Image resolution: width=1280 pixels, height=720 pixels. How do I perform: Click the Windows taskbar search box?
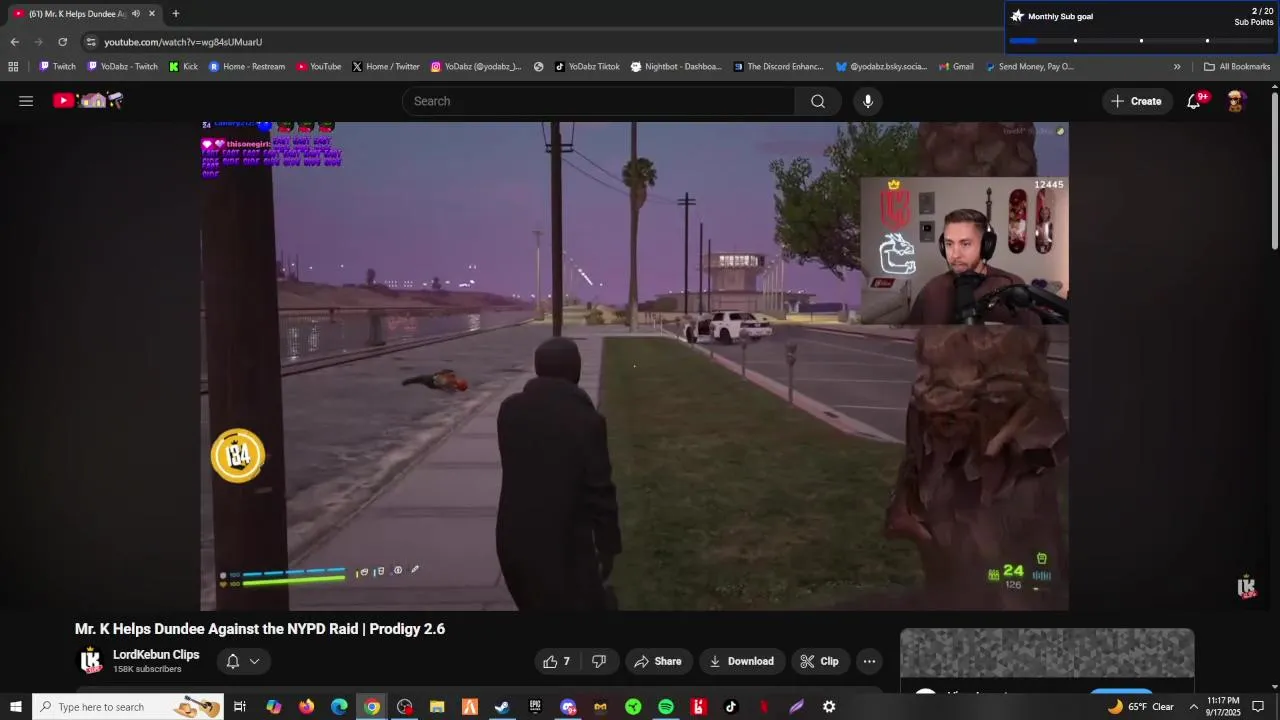pos(127,707)
